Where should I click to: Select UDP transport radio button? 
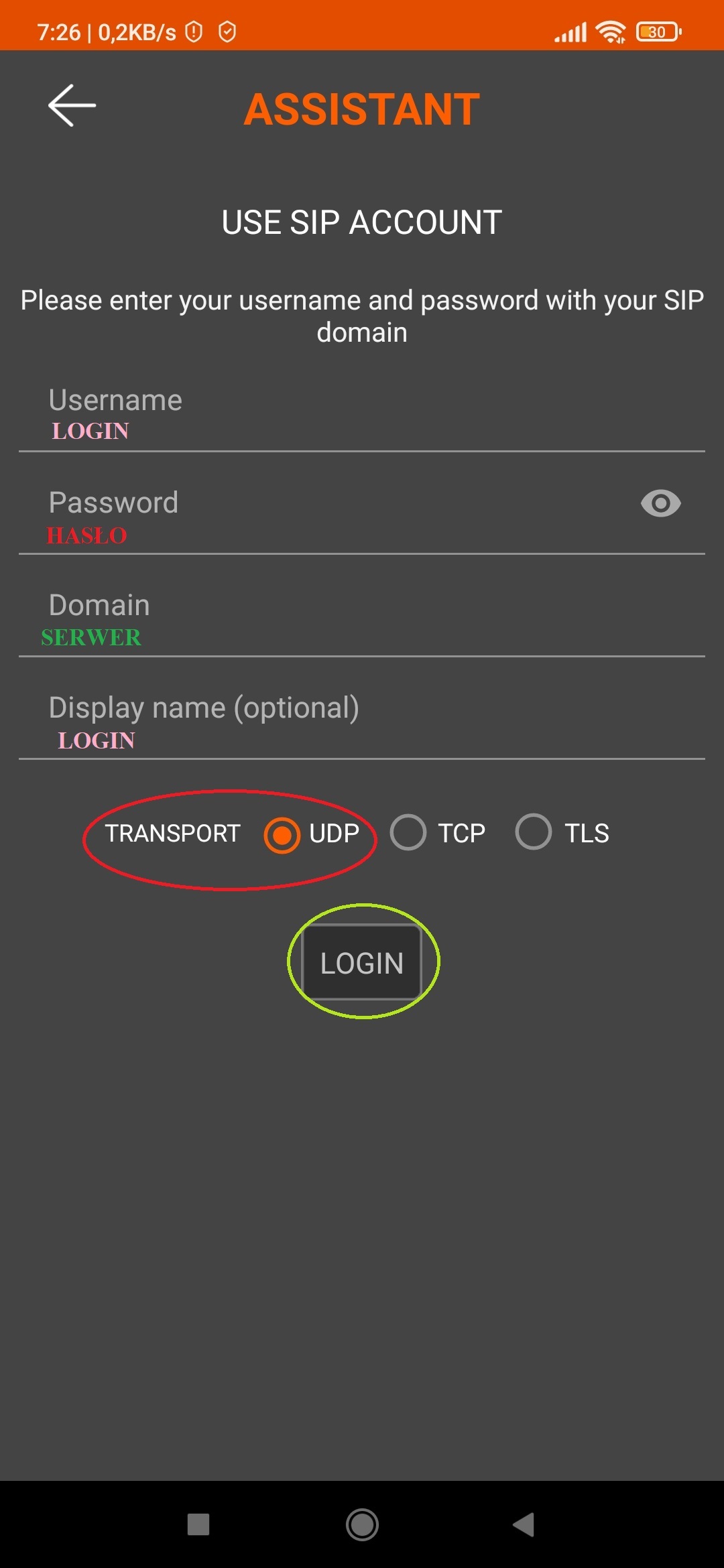click(x=282, y=835)
